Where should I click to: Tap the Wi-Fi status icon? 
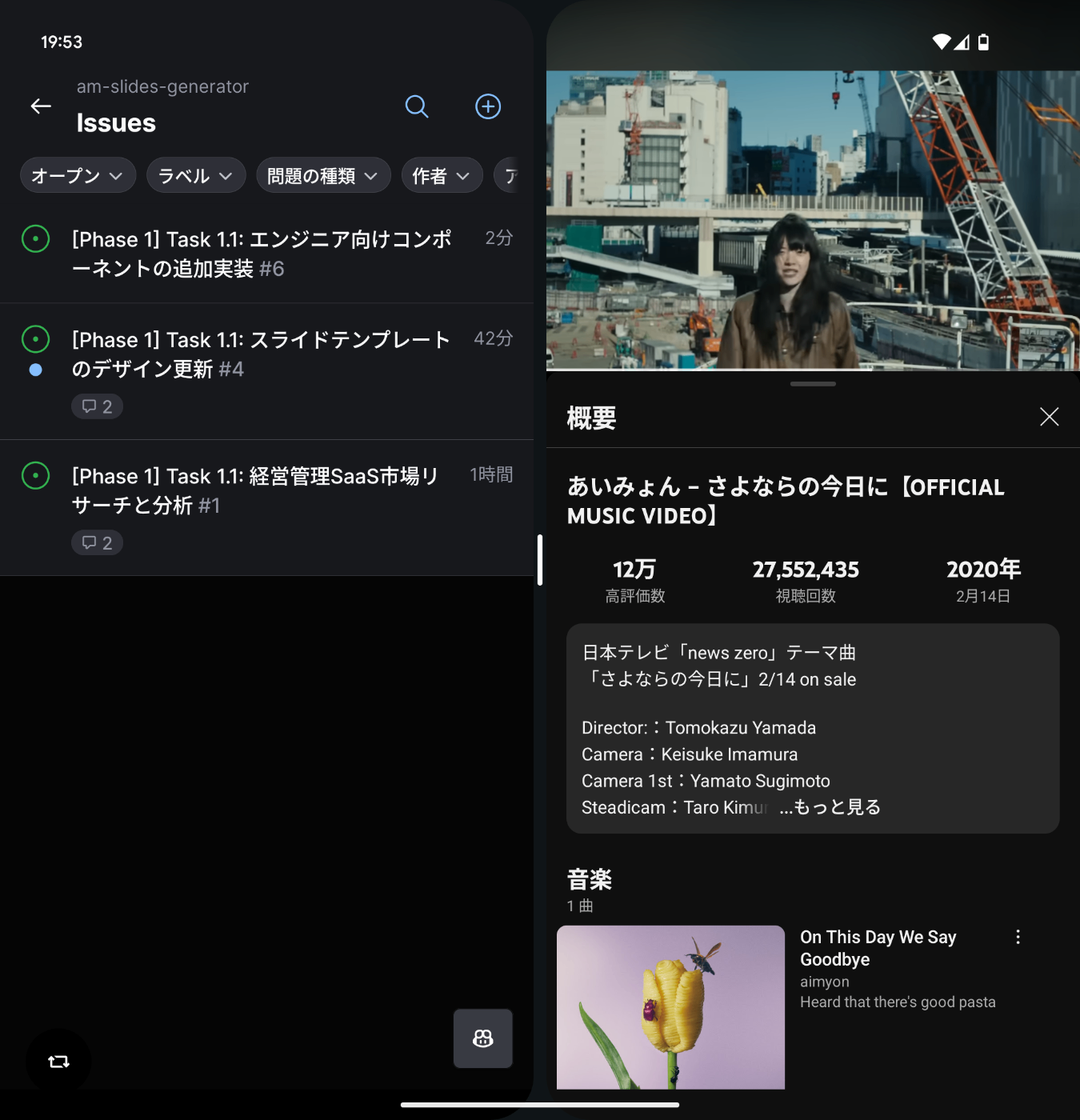tap(942, 42)
